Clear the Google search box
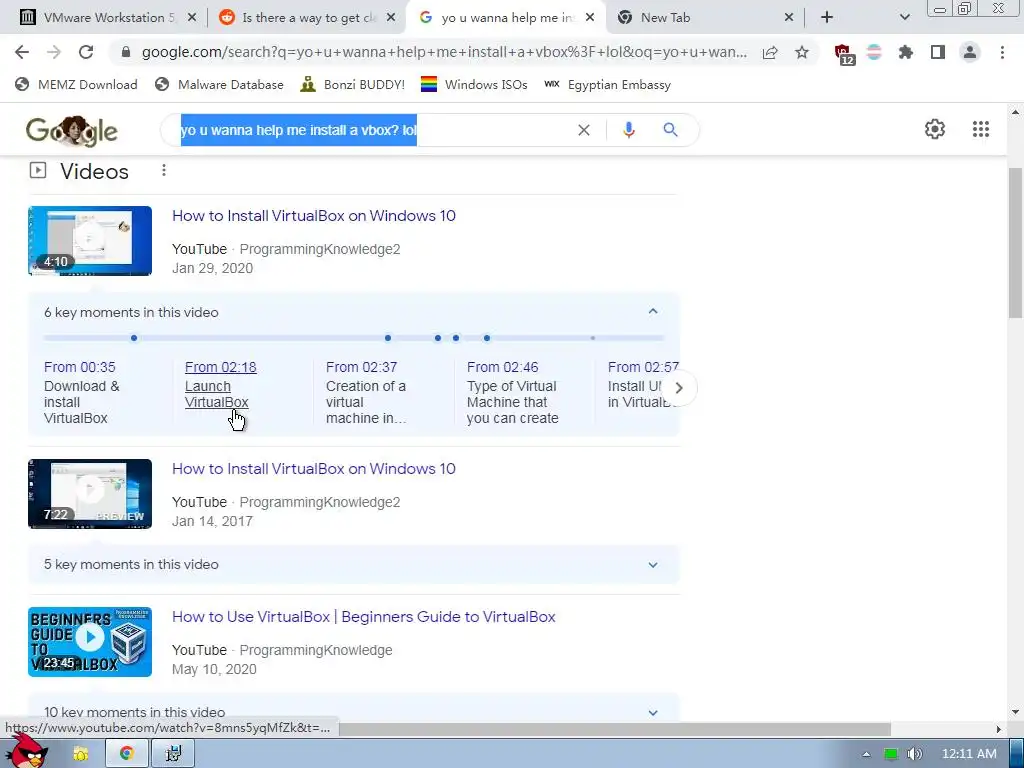This screenshot has height=768, width=1024. (584, 130)
